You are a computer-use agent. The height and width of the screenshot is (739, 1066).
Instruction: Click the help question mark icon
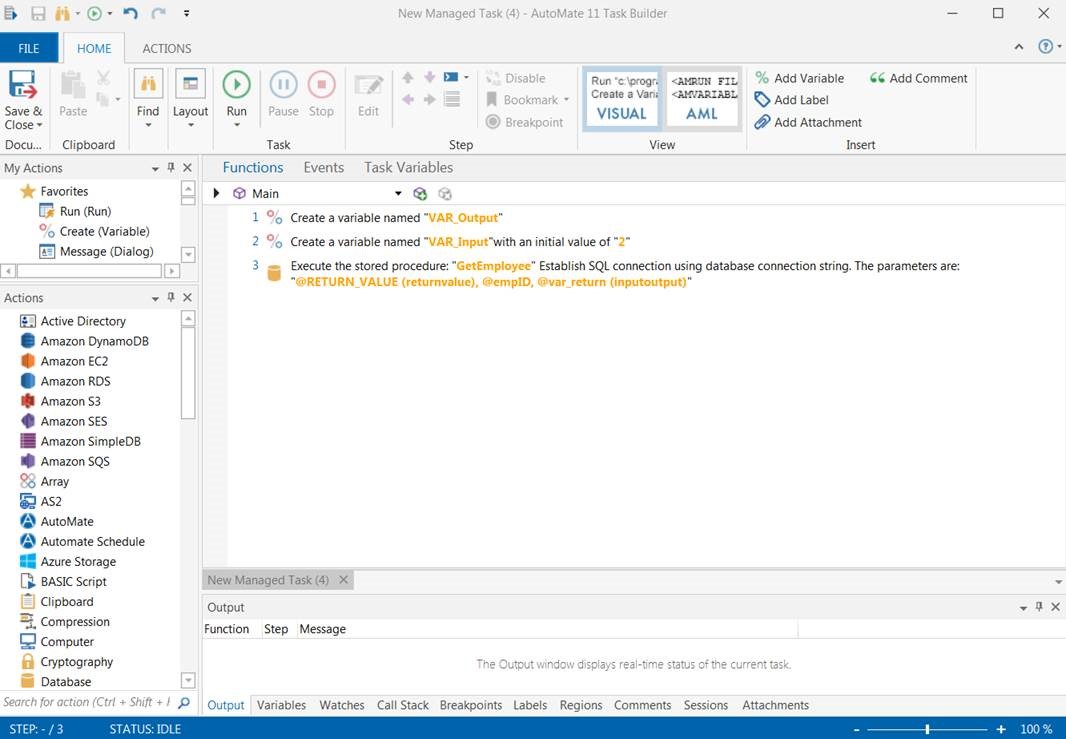click(1046, 46)
